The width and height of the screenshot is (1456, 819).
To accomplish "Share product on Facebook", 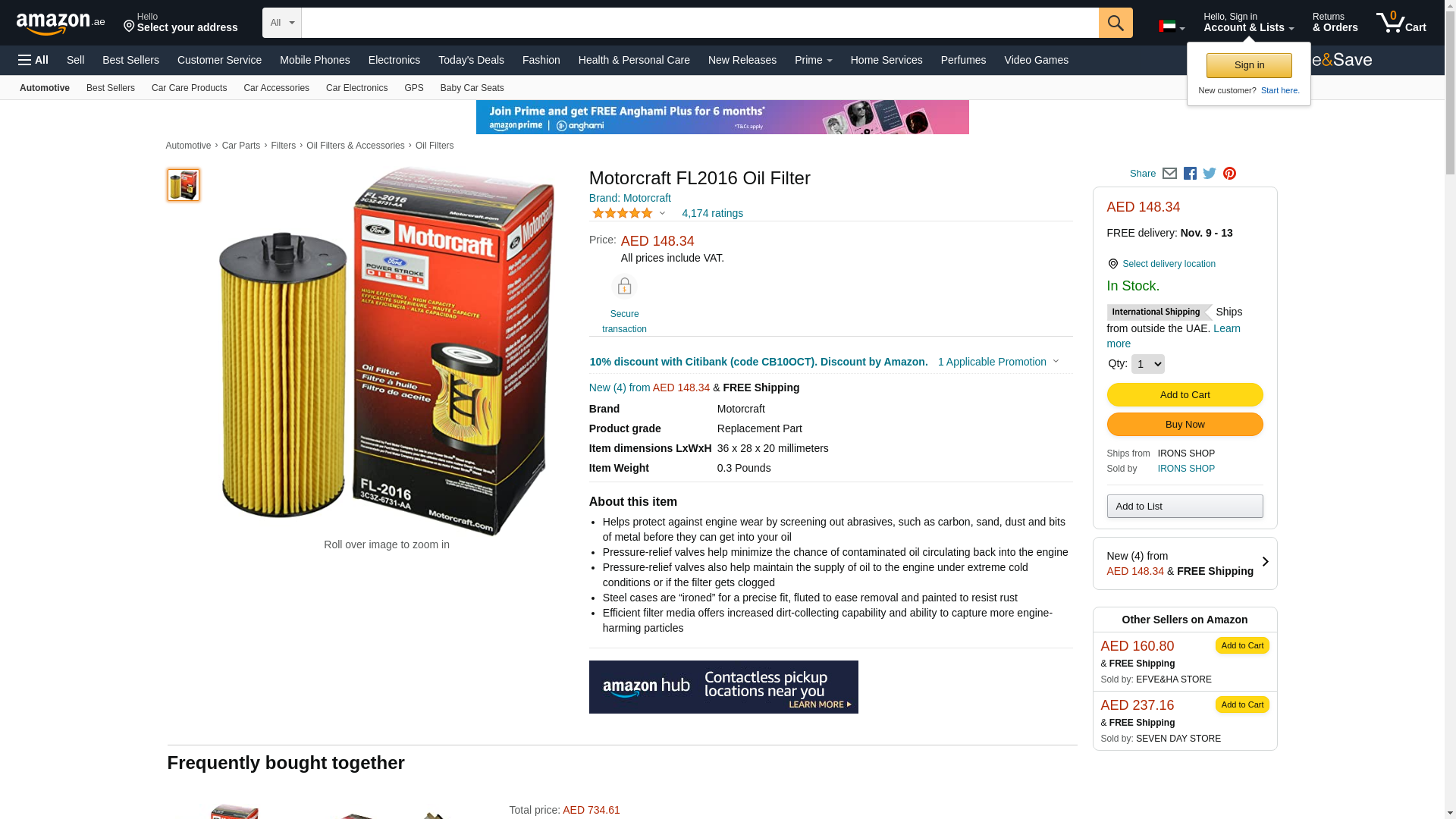I will [1190, 174].
